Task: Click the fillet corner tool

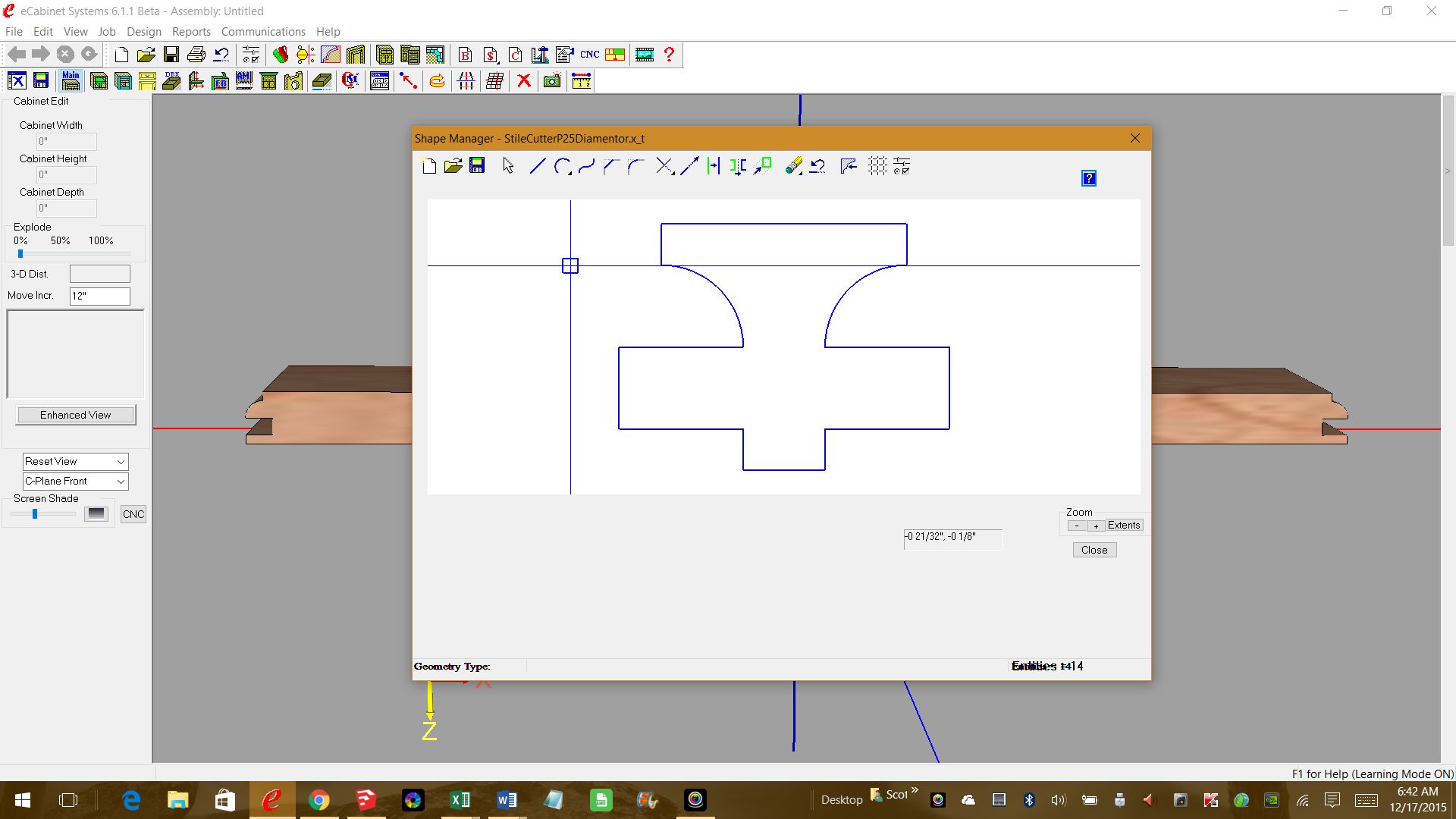Action: click(x=635, y=166)
